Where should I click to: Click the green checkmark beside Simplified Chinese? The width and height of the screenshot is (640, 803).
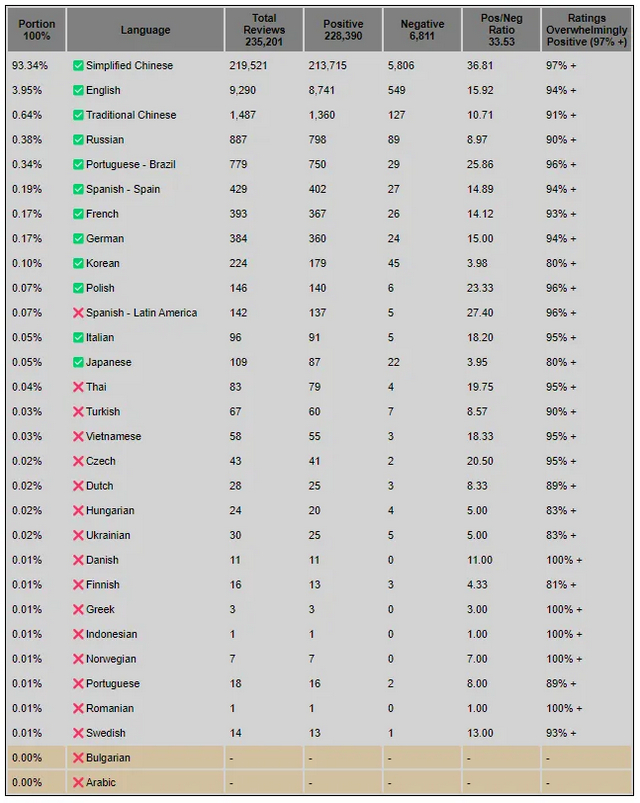[x=78, y=66]
